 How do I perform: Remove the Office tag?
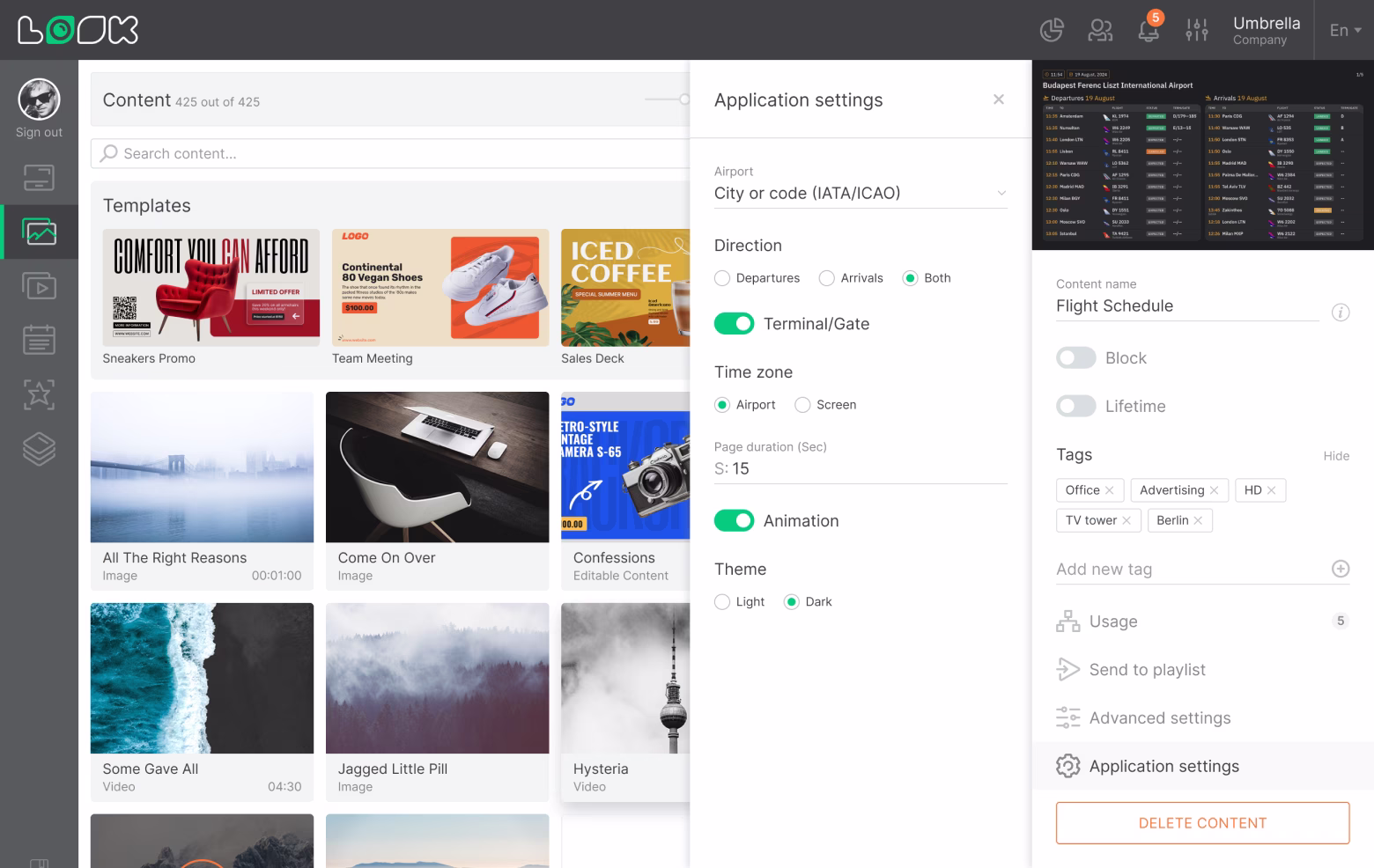pos(1109,490)
